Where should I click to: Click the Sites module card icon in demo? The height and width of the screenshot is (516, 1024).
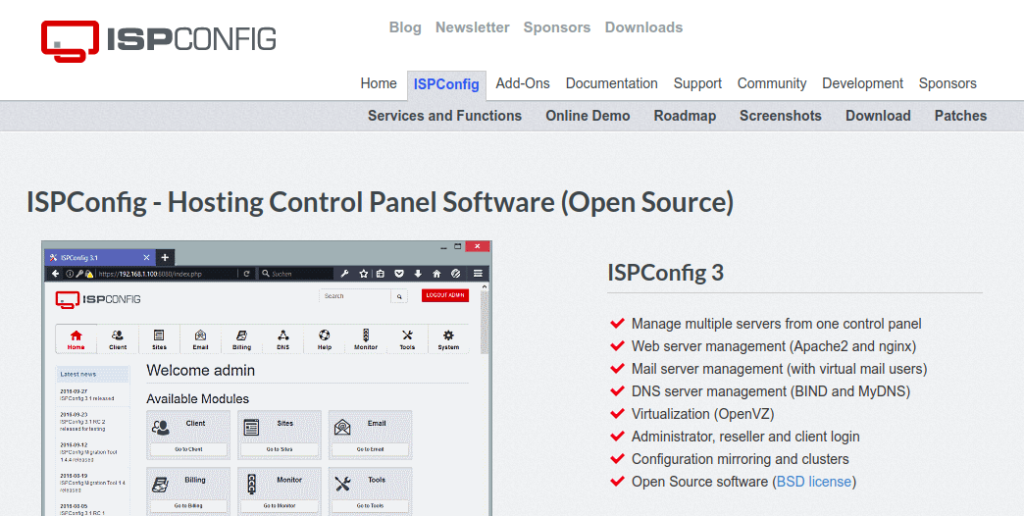(251, 428)
